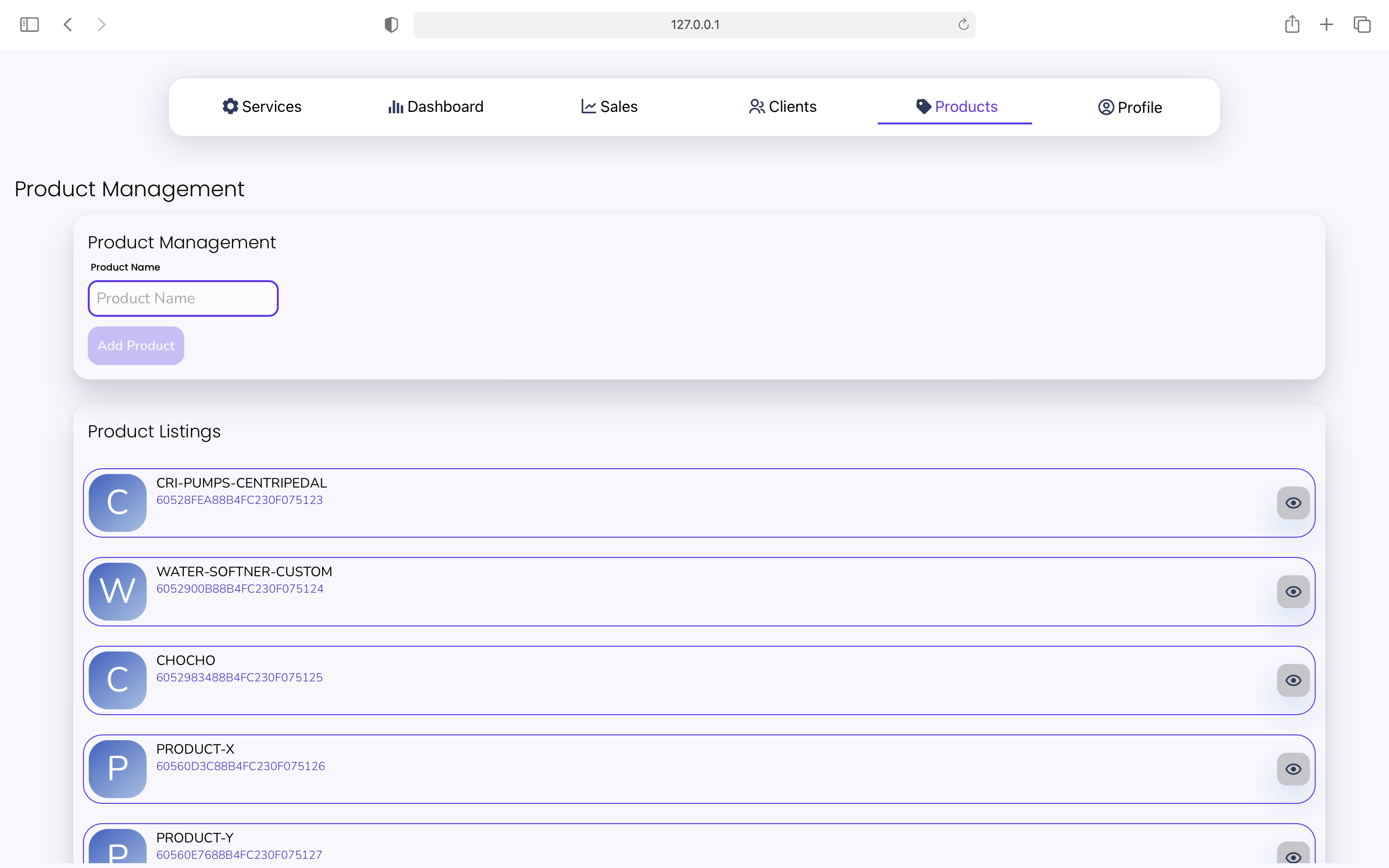1389x868 pixels.
Task: Open the browser share icon
Action: (1292, 25)
